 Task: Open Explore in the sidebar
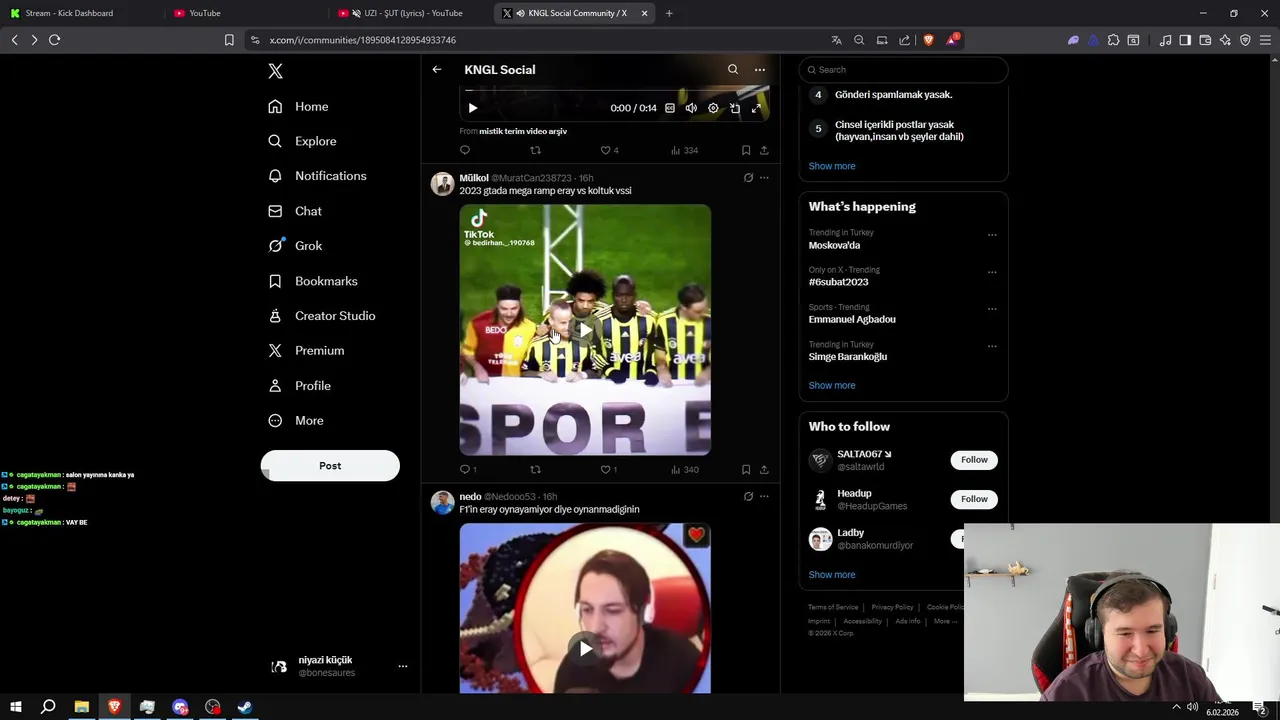302,141
